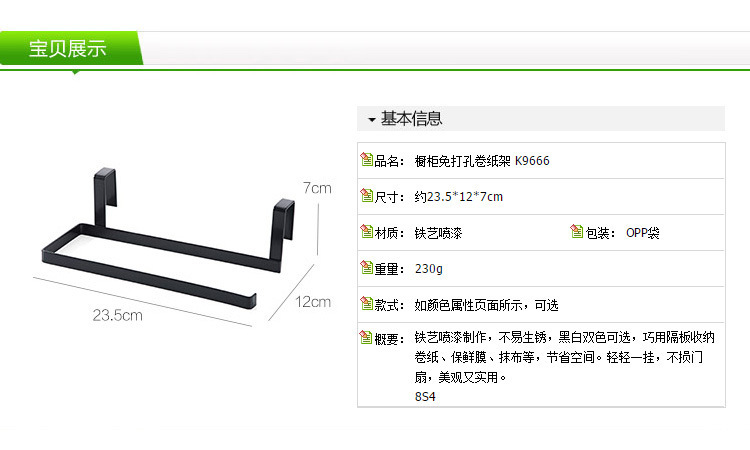Collapse the 基本信息 section arrow

point(372,120)
